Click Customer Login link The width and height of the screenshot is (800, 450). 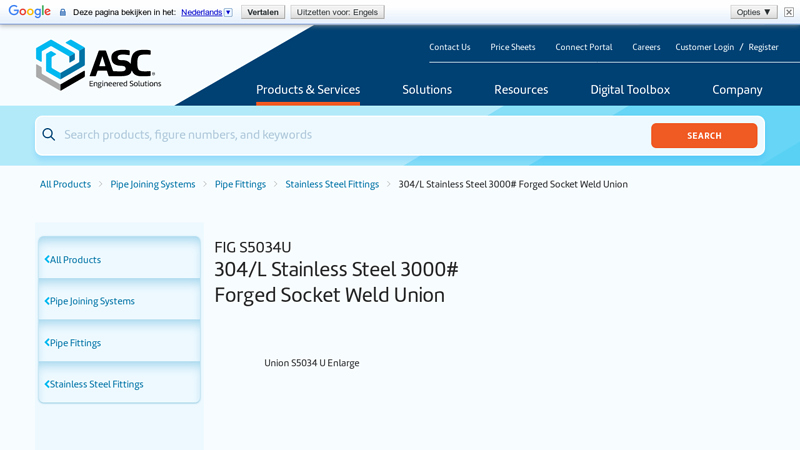coord(705,47)
